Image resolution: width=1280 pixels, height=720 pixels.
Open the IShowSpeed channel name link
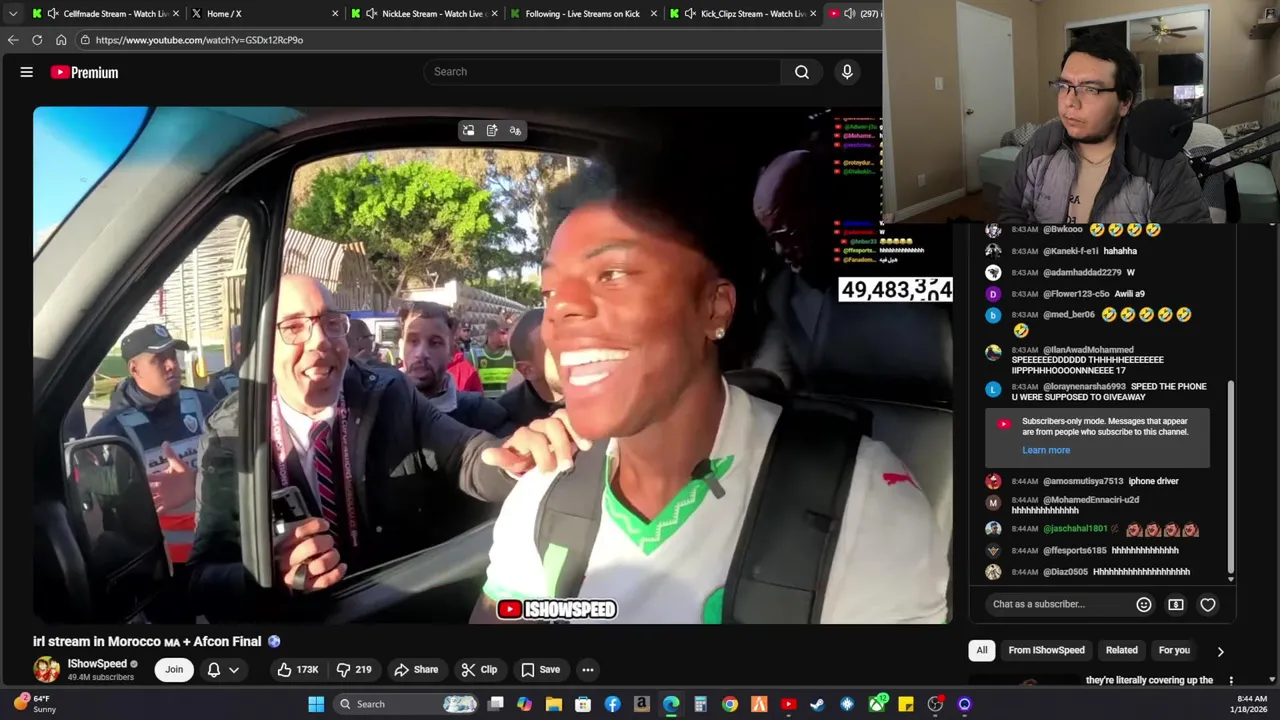coord(97,664)
